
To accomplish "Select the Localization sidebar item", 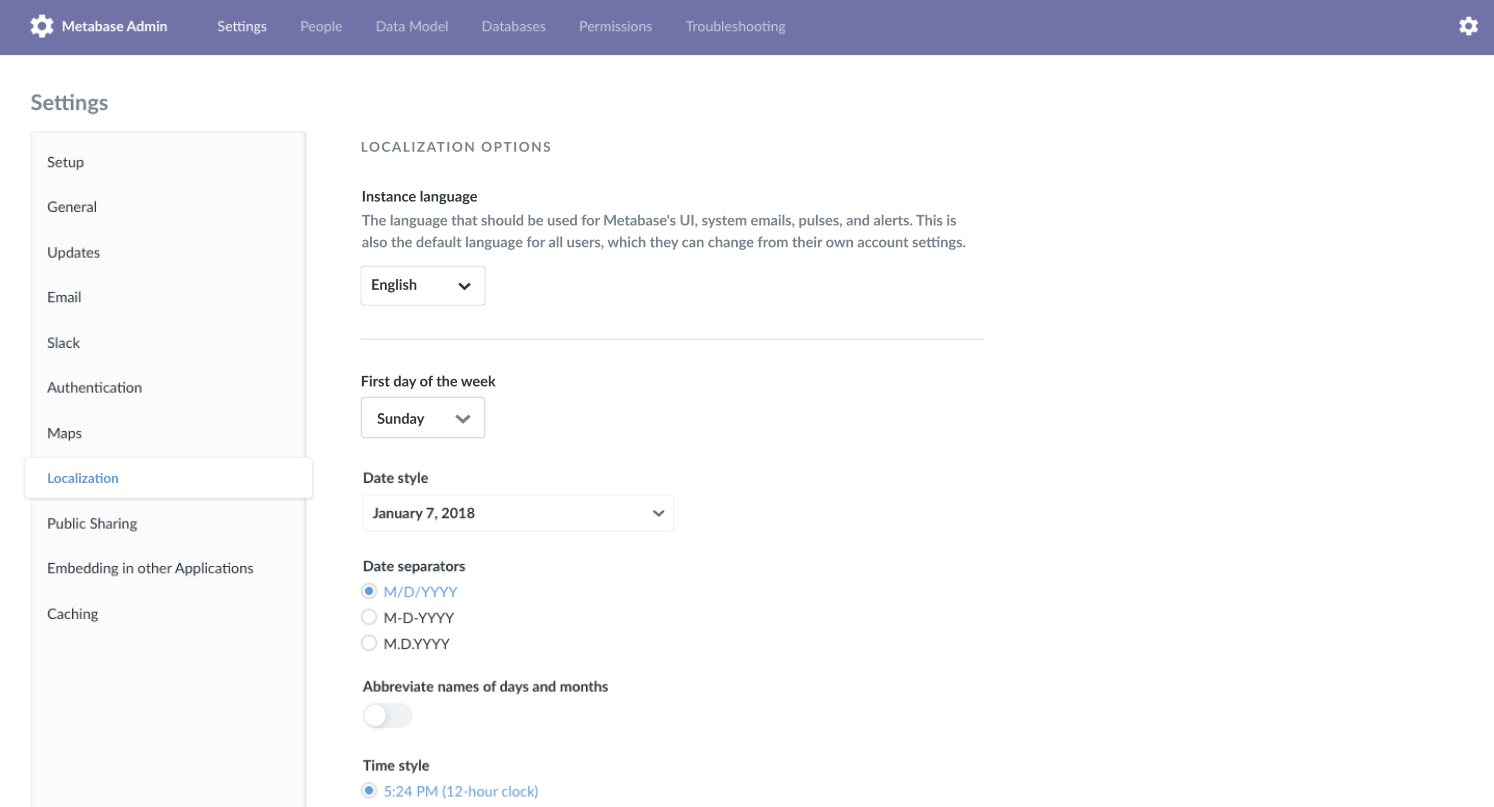I will pos(169,478).
